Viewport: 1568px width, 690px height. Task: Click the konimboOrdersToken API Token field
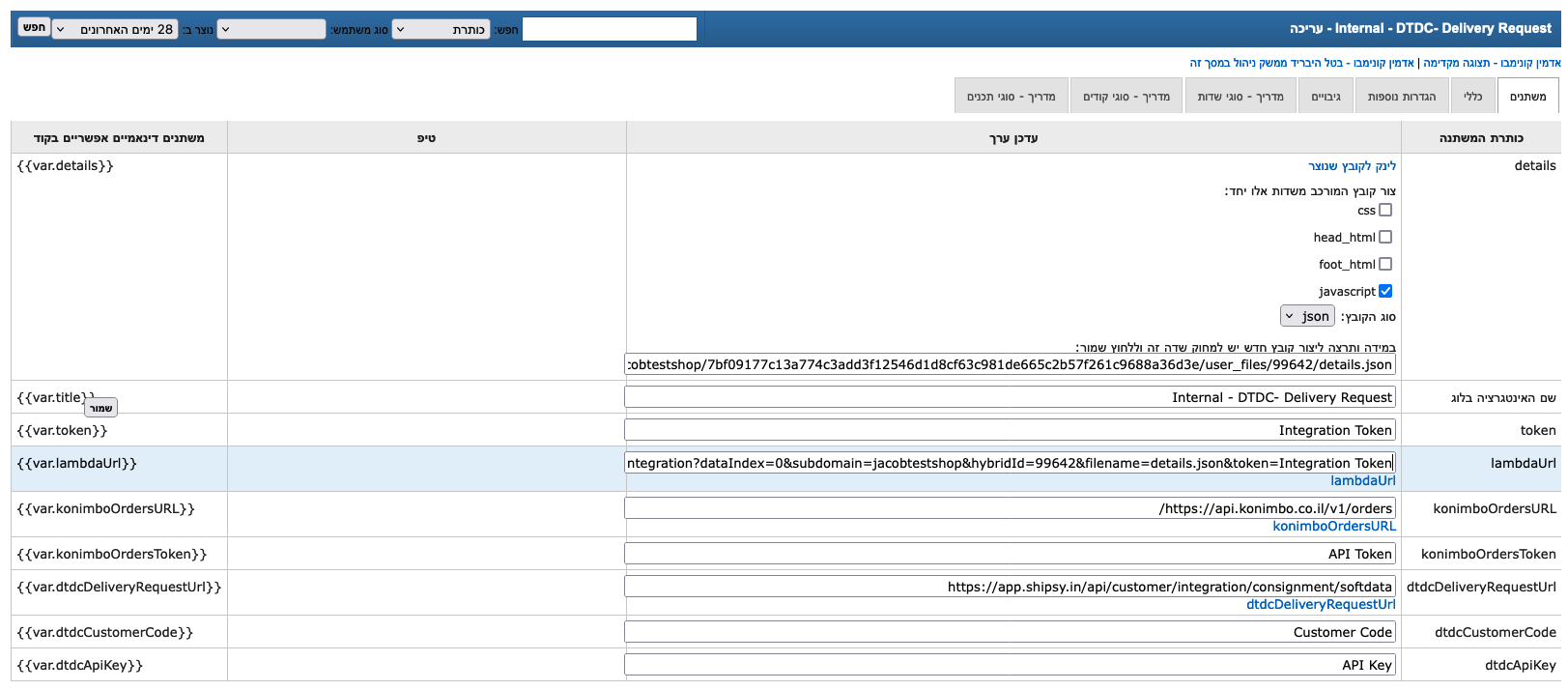1010,554
